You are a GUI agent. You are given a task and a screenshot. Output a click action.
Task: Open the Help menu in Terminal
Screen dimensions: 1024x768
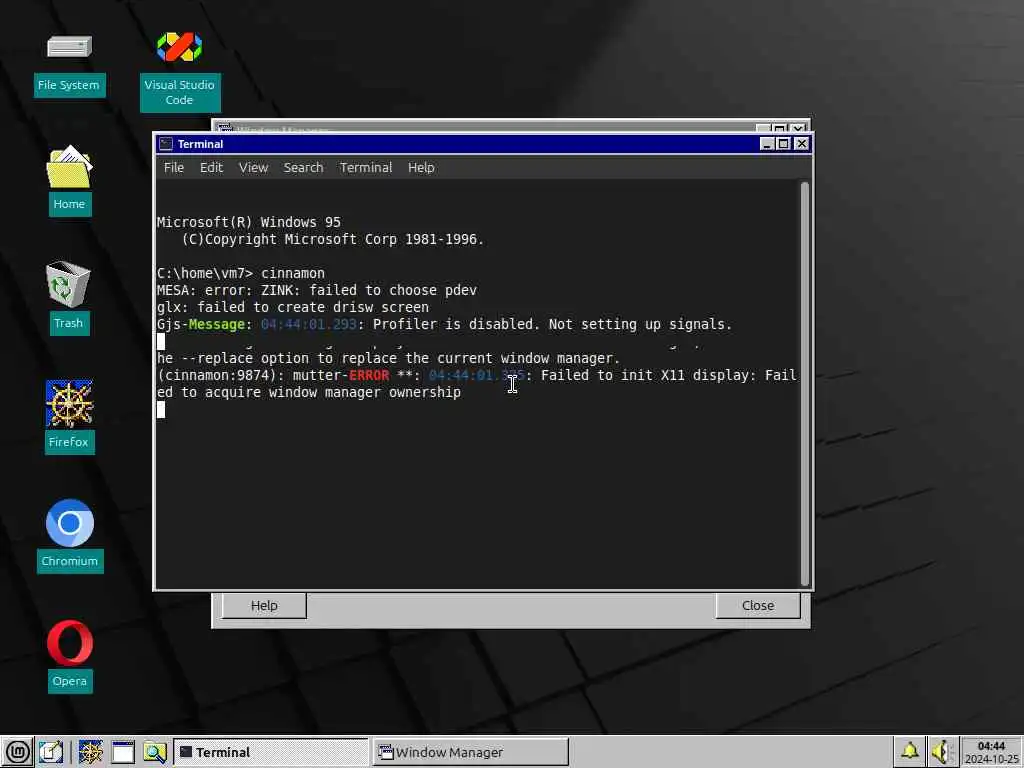[x=421, y=168]
